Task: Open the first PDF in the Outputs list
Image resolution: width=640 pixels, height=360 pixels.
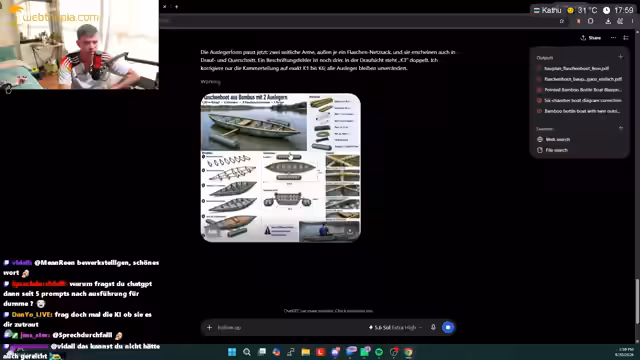Action: pos(576,69)
